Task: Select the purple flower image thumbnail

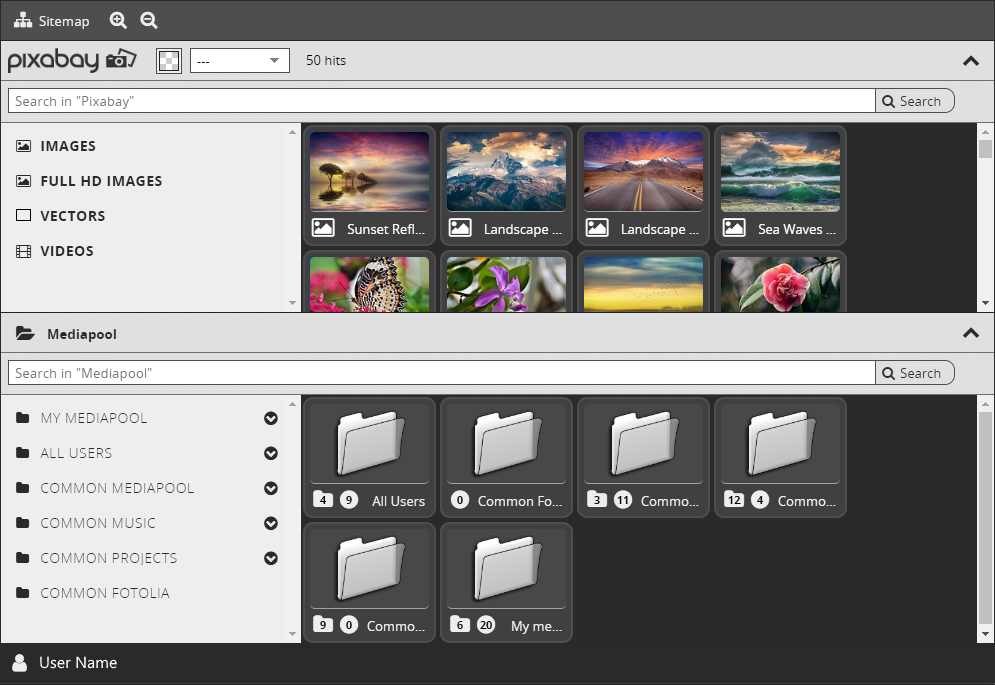Action: click(506, 284)
